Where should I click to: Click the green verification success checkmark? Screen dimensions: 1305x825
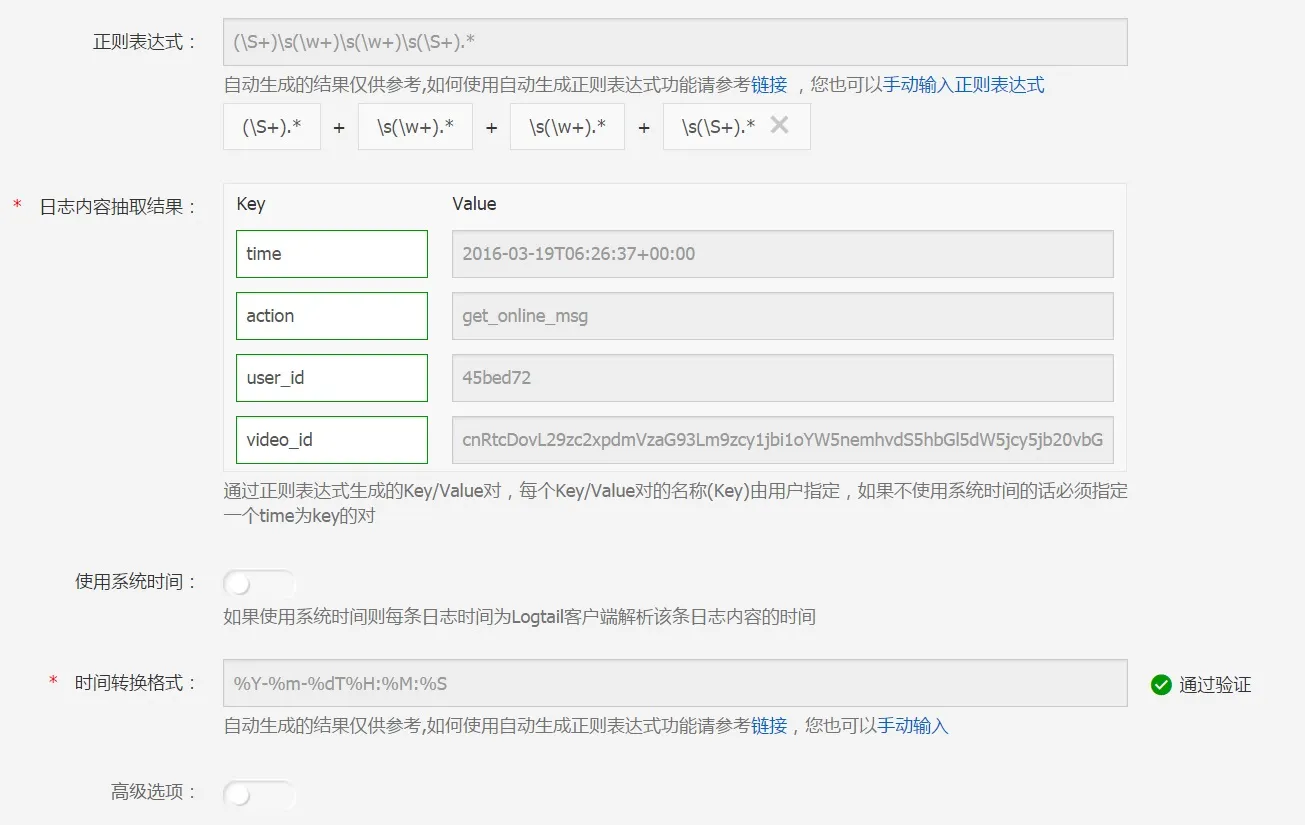(x=1161, y=684)
